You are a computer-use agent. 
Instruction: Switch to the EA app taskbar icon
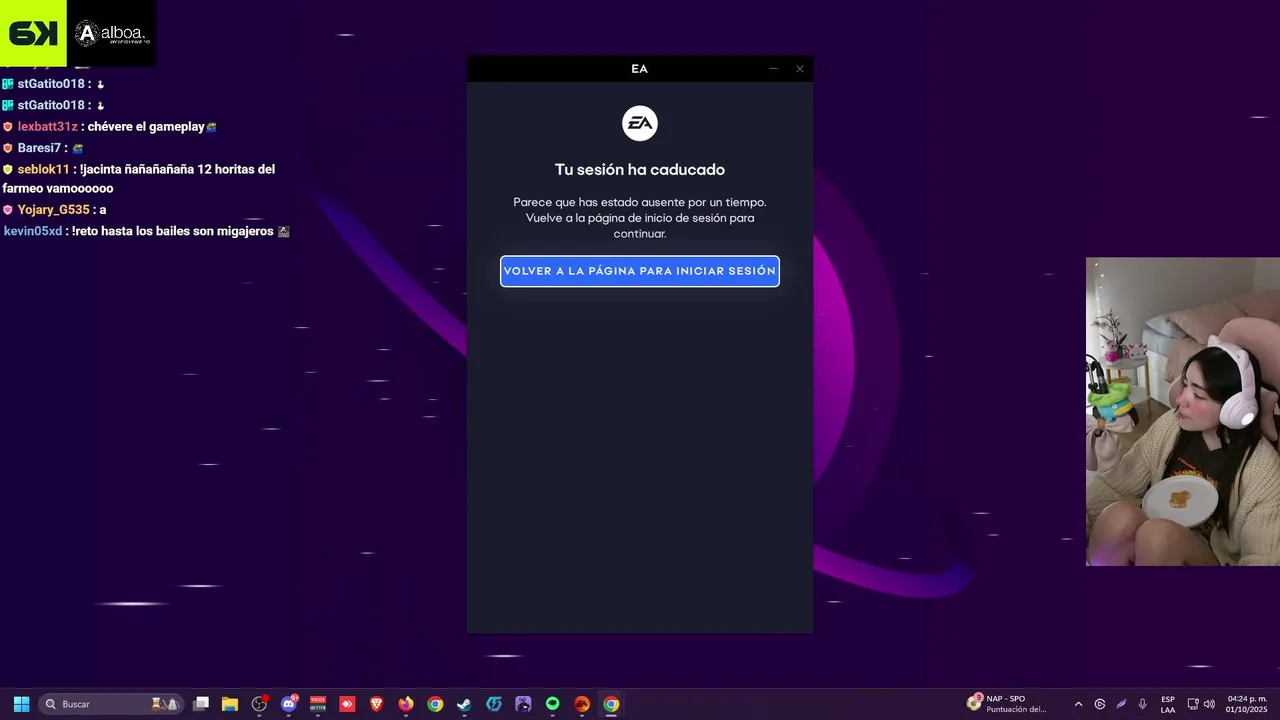pos(582,704)
